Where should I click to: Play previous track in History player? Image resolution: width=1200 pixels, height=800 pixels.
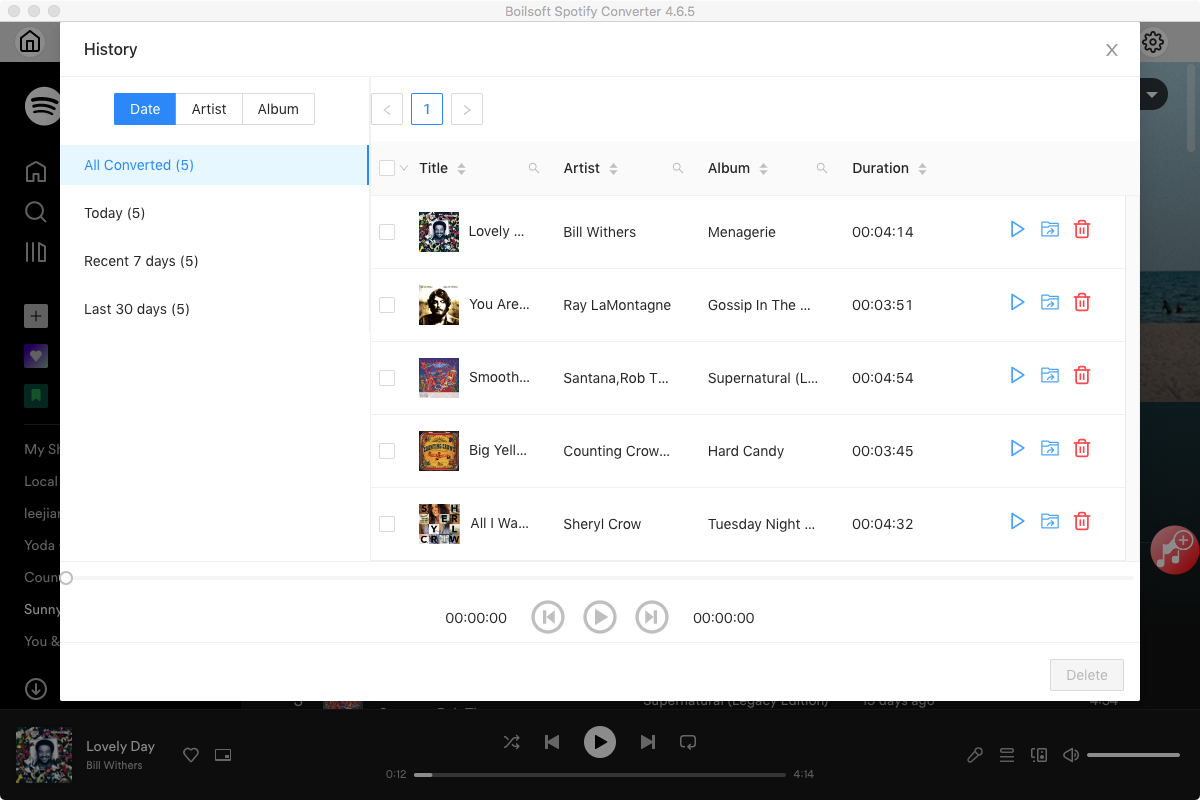[x=548, y=617]
